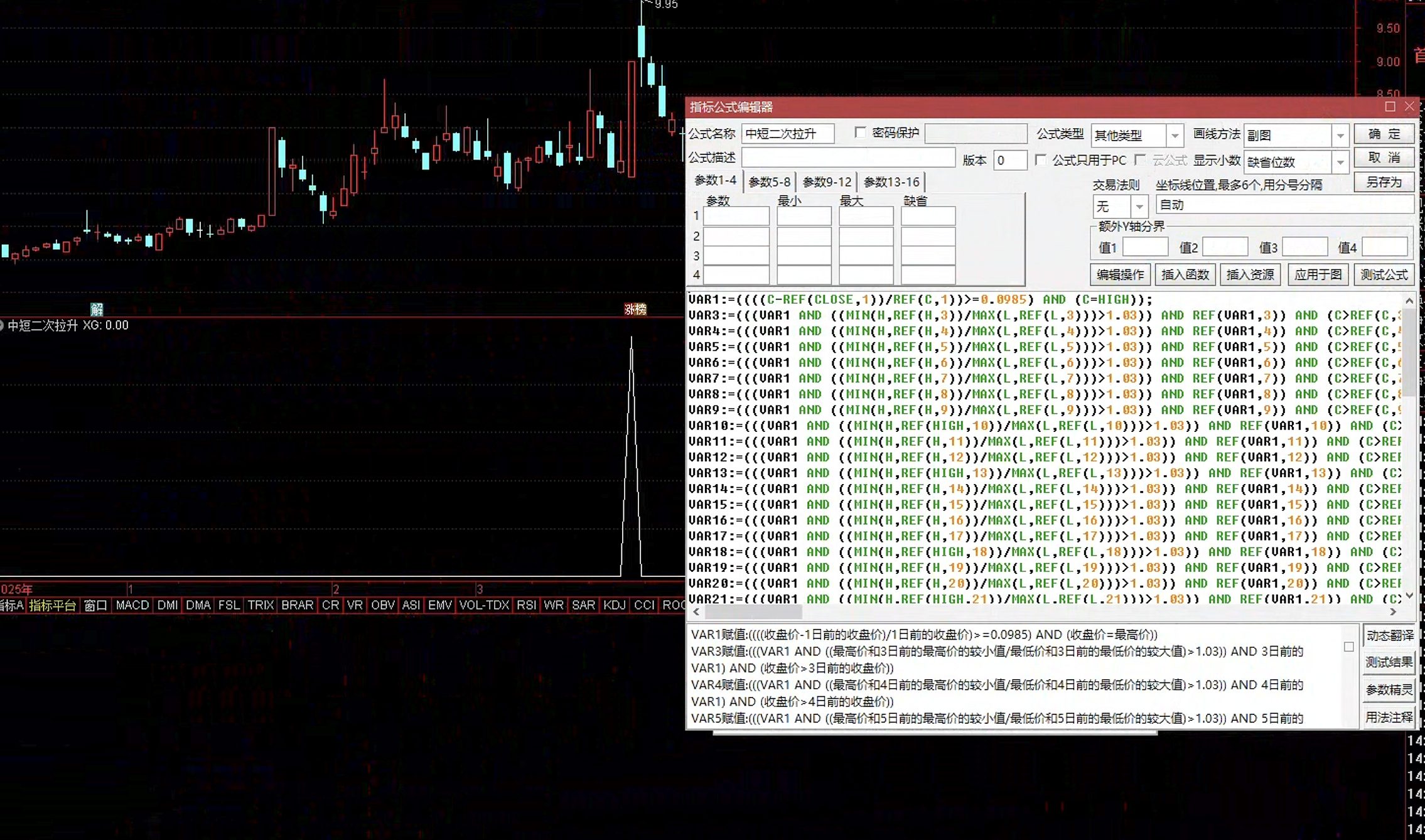Click the code editor vertical scrollbar thumb
Viewport: 1425px width, 840px height.
click(1409, 353)
